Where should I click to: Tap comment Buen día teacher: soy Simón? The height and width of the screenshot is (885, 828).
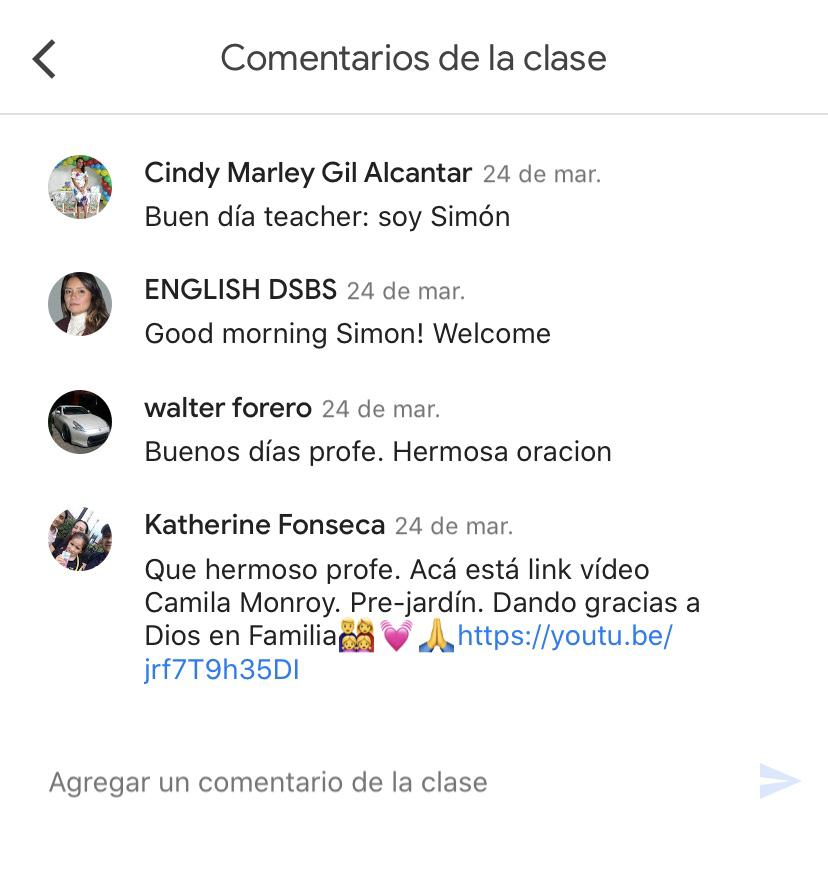[x=327, y=217]
